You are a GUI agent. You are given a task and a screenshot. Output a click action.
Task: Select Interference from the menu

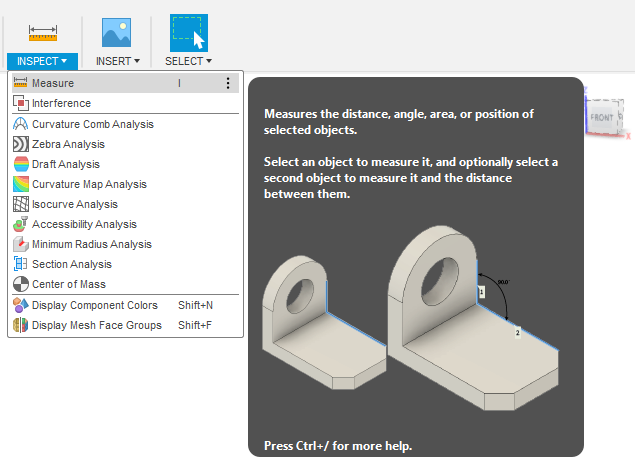61,103
